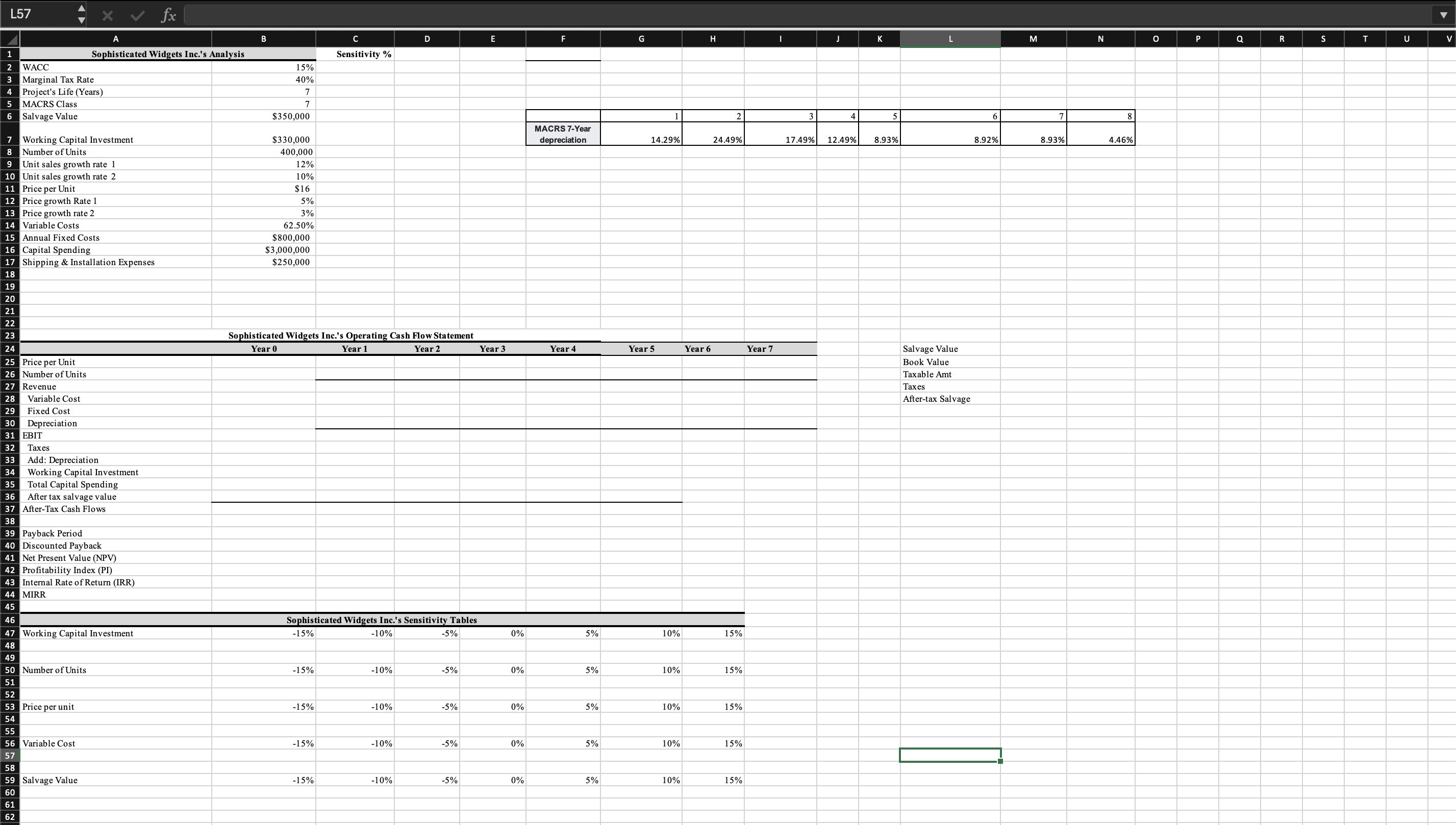This screenshot has height=825, width=1456.
Task: Select the Marginal Tax Rate cell showing 40%
Action: tap(264, 80)
